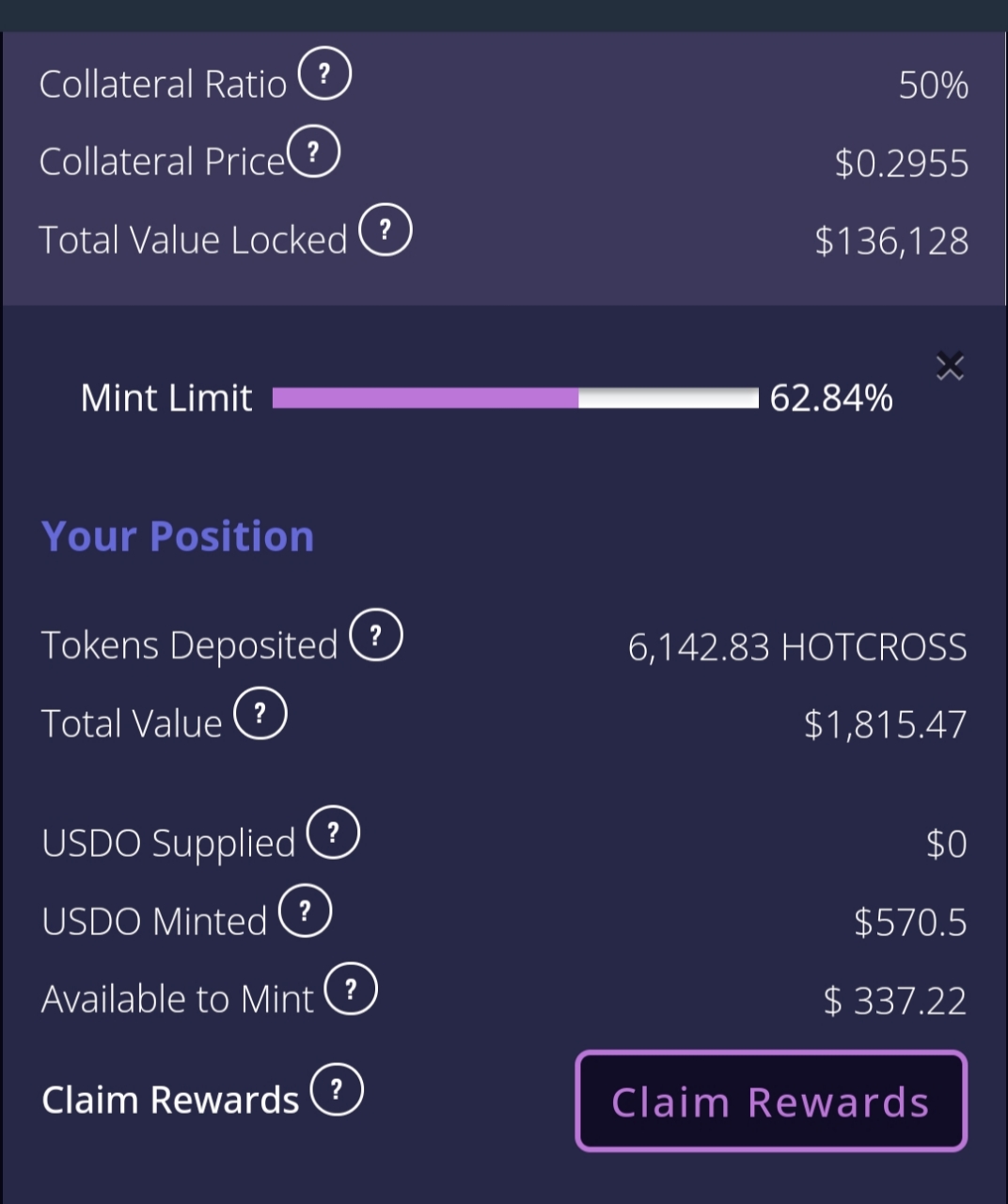Click the Total Value Locked question mark
The image size is (1008, 1204).
(386, 230)
